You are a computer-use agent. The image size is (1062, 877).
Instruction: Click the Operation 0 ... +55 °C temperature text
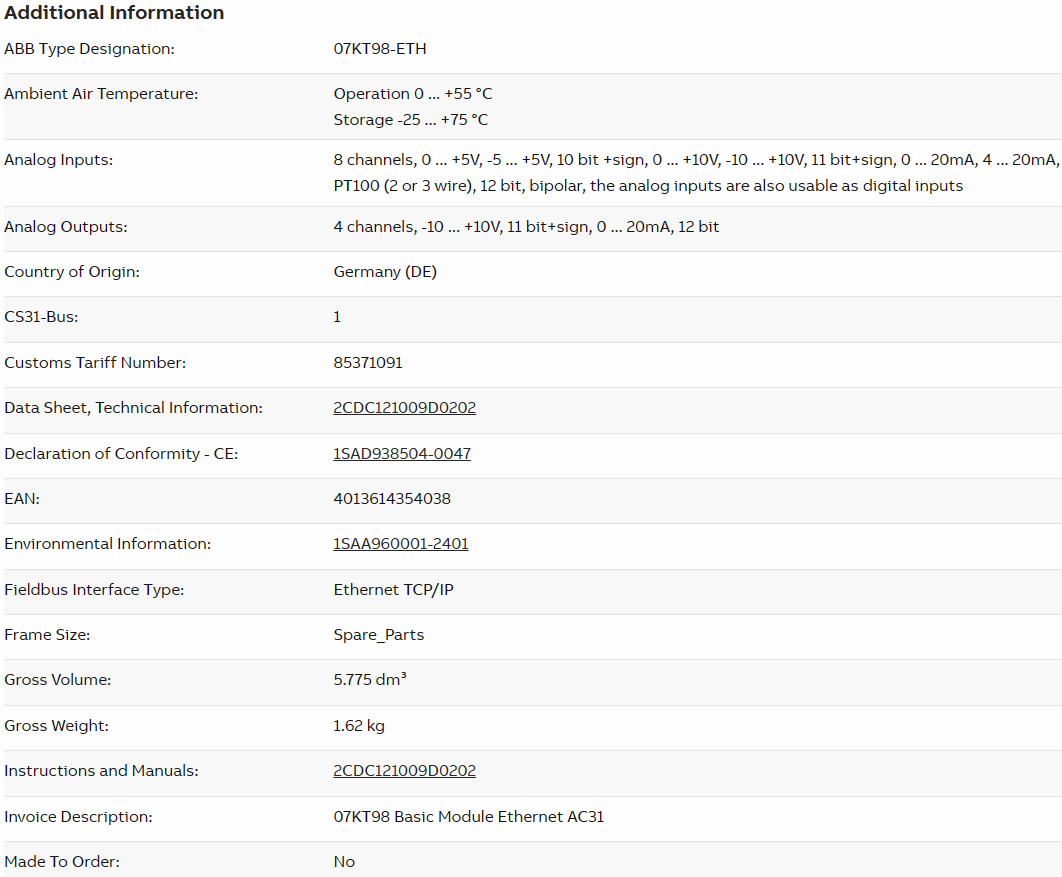pos(412,94)
